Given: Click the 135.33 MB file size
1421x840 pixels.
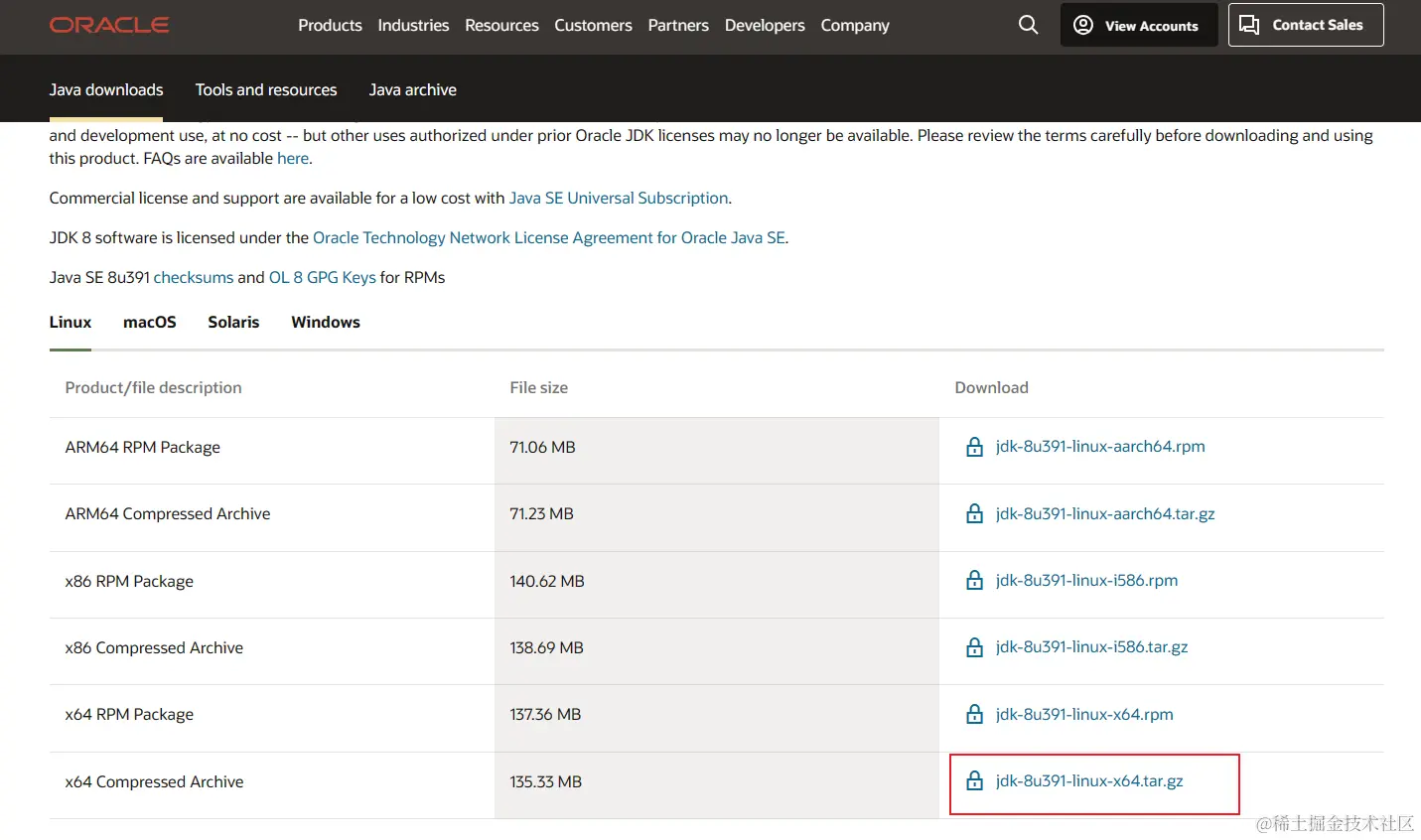Looking at the screenshot, I should (545, 781).
